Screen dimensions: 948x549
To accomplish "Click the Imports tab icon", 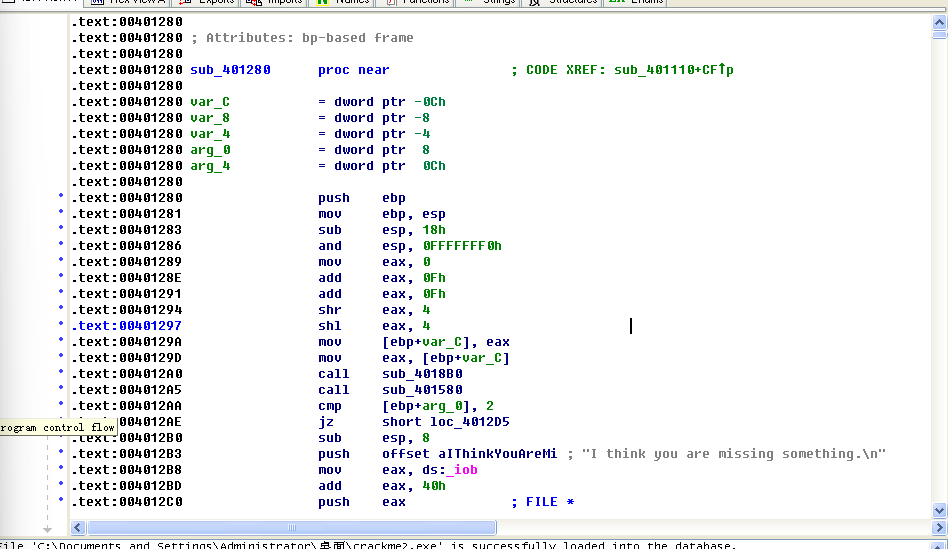I will (255, 2).
